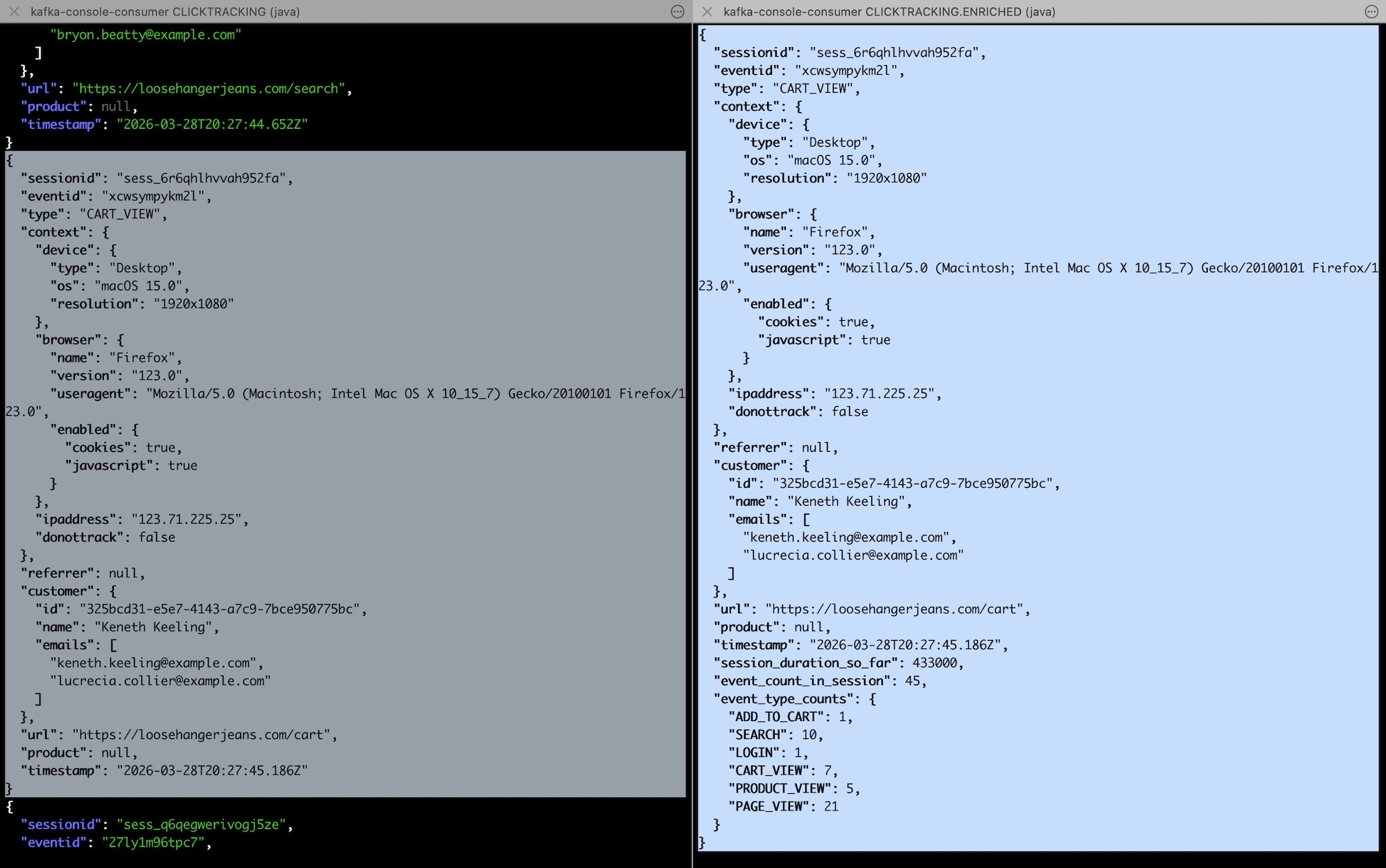Click the customer id in left pane

click(x=219, y=609)
